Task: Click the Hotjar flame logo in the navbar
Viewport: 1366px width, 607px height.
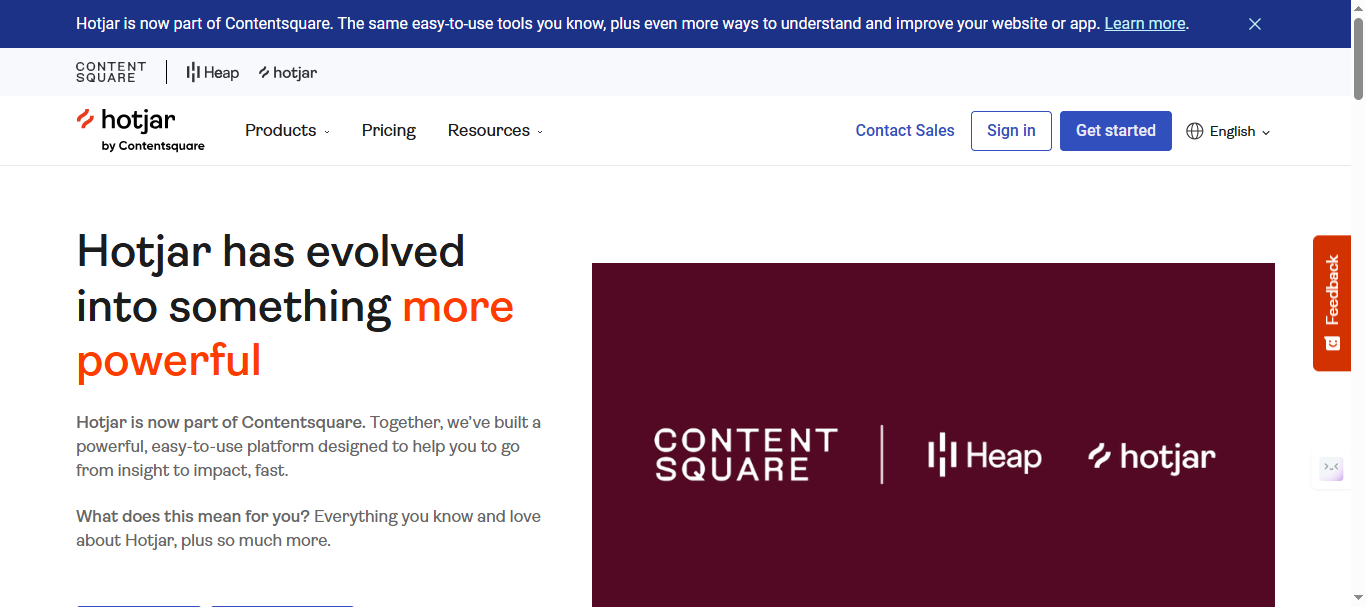Action: click(x=85, y=122)
